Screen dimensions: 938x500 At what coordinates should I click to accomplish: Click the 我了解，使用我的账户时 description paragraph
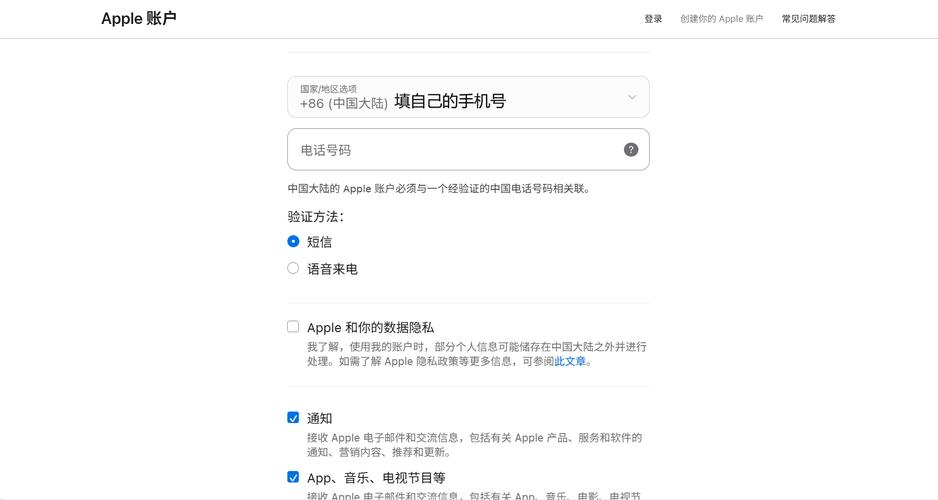(x=477, y=353)
